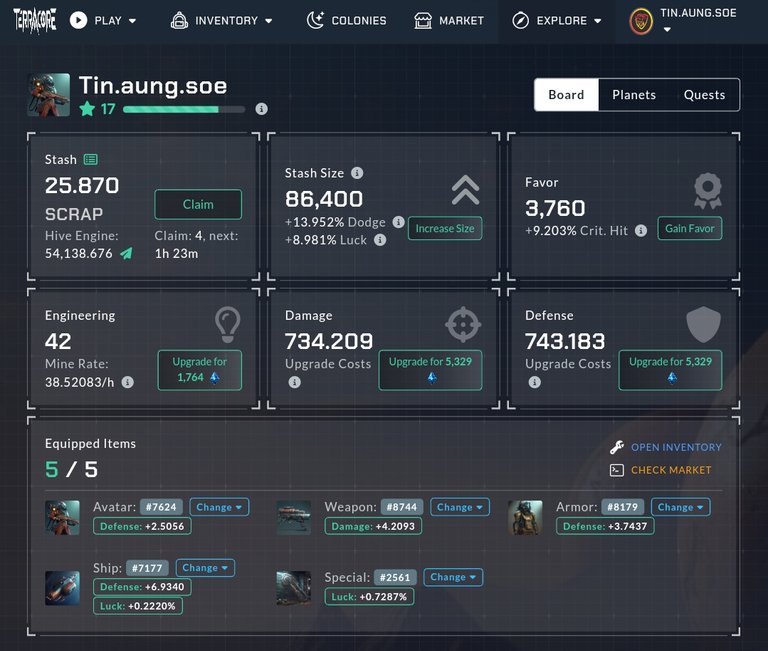Click the Damage crosshair icon

coord(463,324)
